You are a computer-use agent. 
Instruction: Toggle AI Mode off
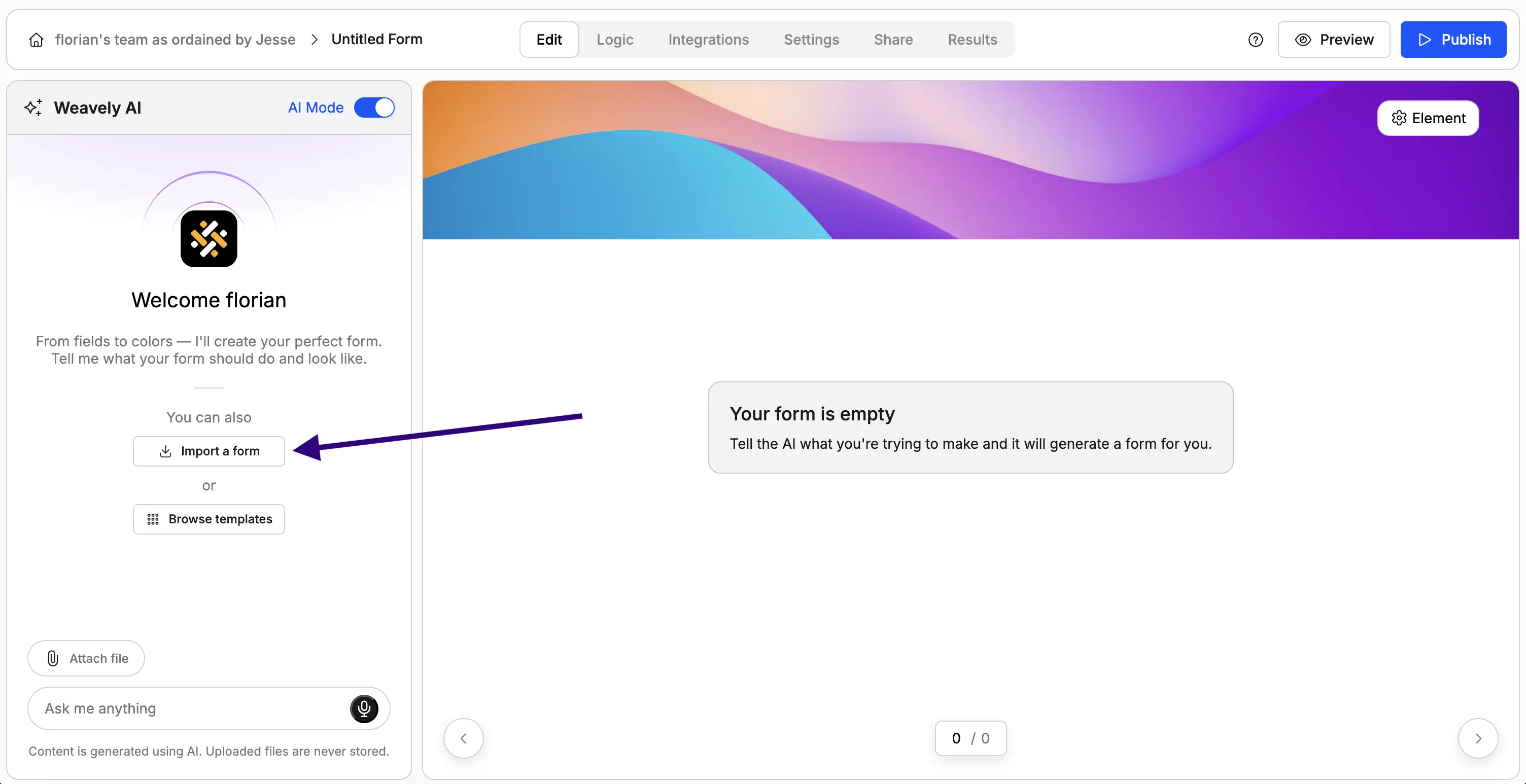coord(374,107)
